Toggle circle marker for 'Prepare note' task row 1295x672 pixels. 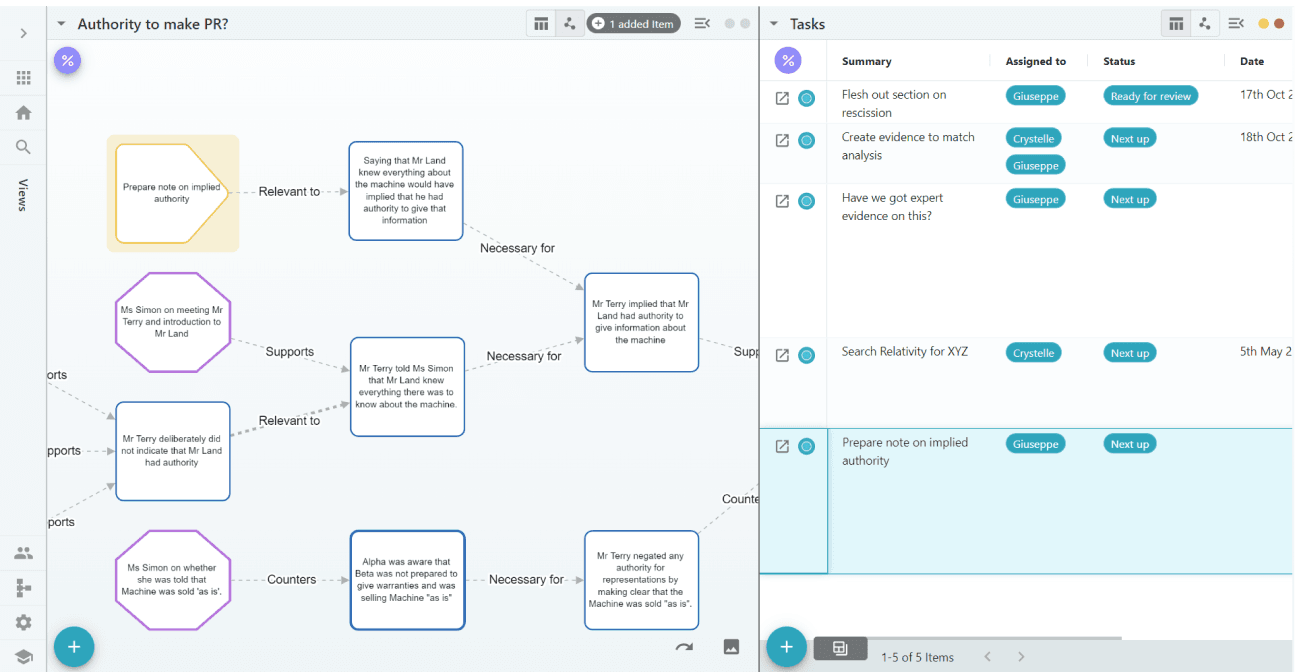tap(806, 446)
